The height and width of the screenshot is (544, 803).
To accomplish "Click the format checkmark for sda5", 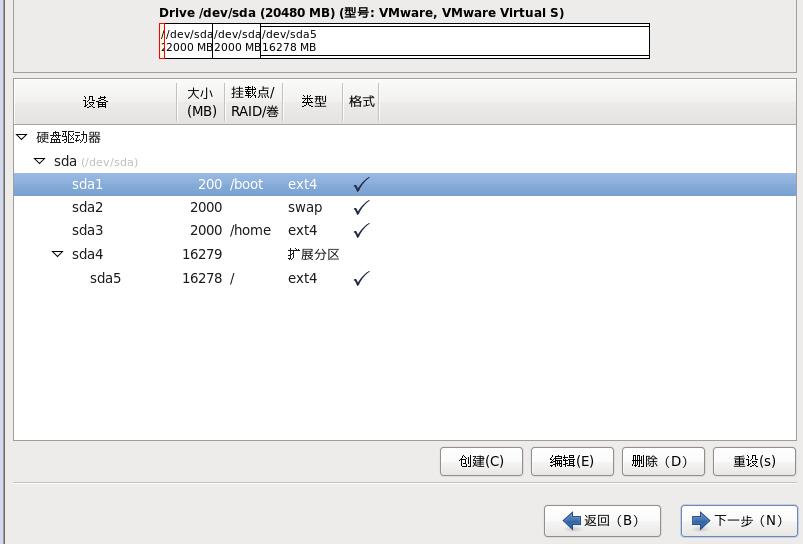I will click(x=362, y=278).
